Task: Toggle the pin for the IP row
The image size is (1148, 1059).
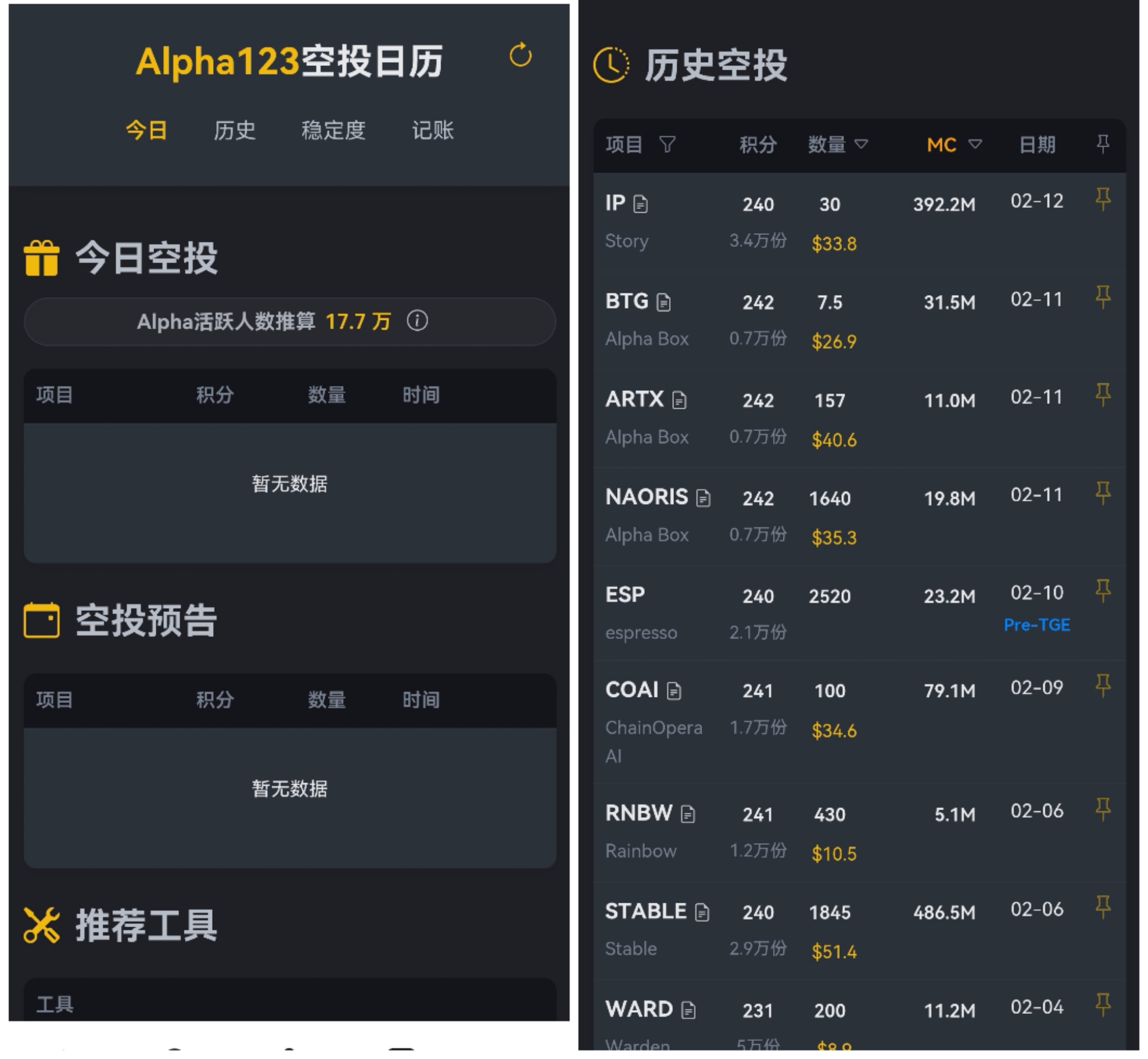Action: (x=1103, y=199)
